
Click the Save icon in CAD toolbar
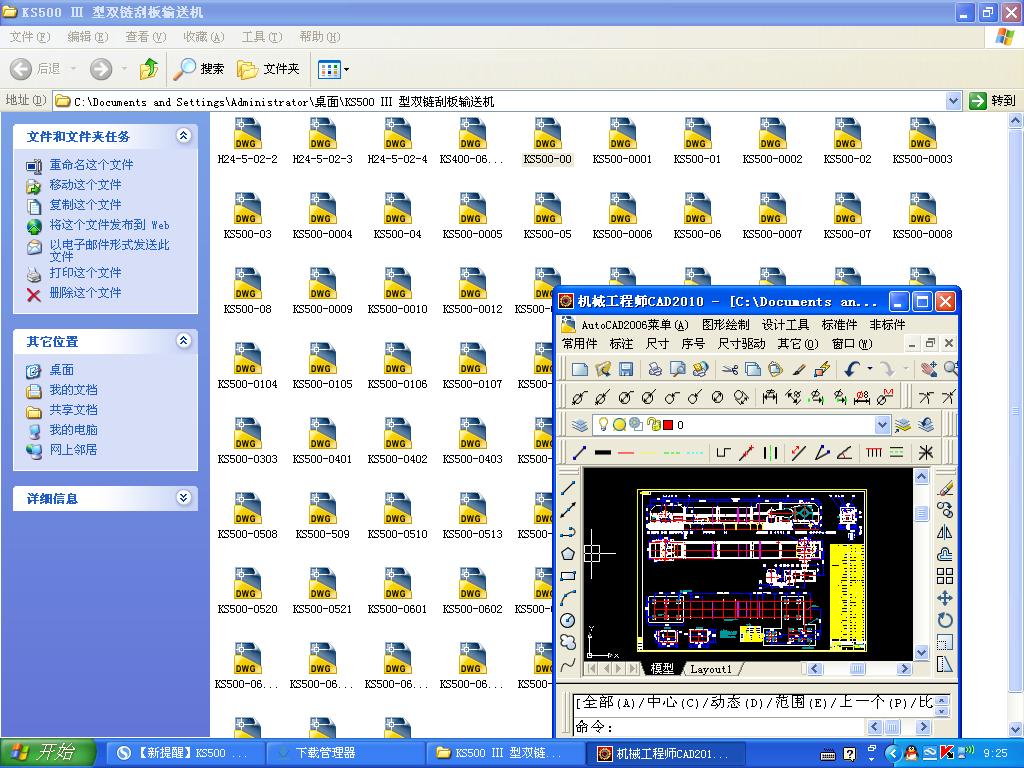pyautogui.click(x=626, y=369)
